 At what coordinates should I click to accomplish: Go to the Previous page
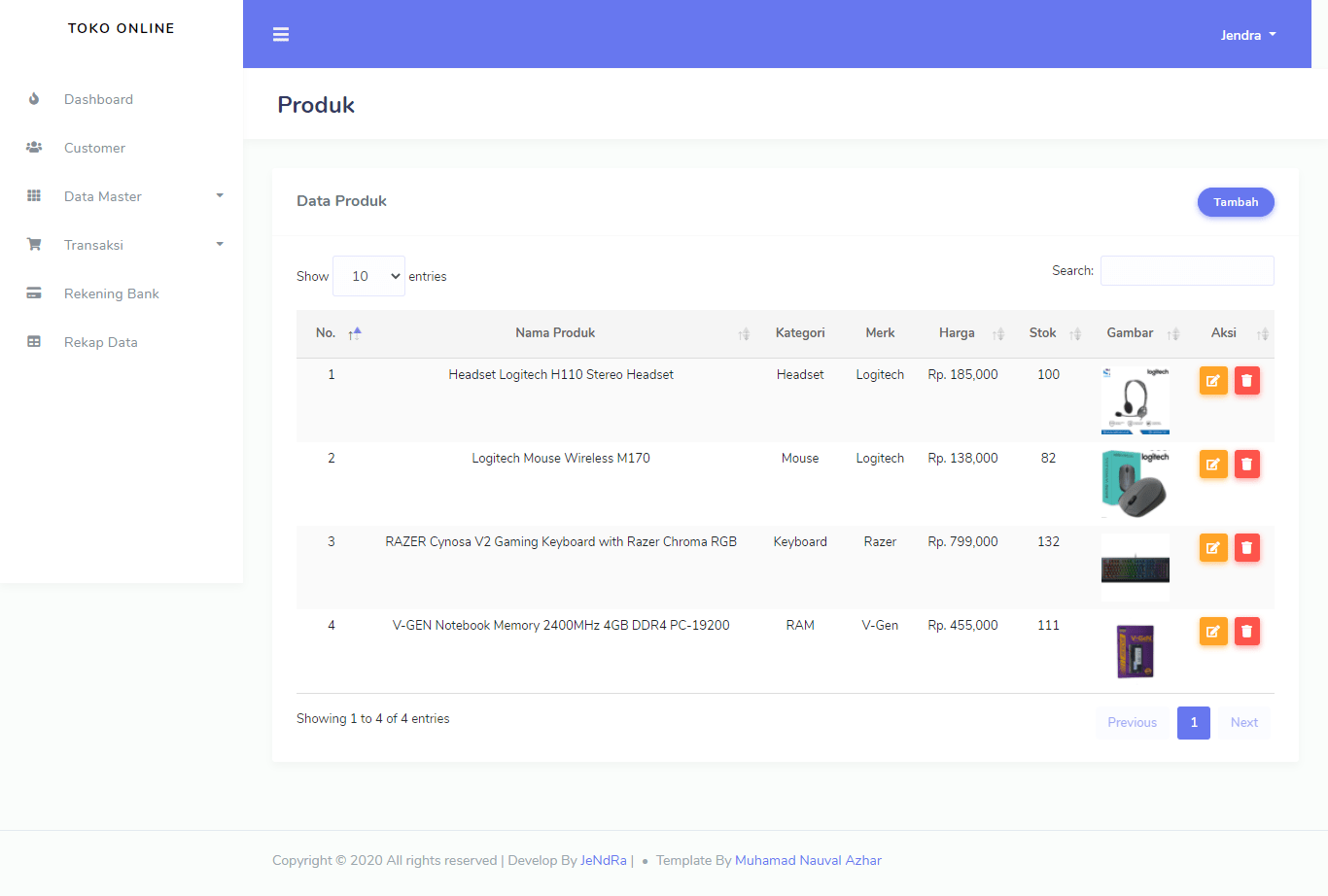point(1133,723)
